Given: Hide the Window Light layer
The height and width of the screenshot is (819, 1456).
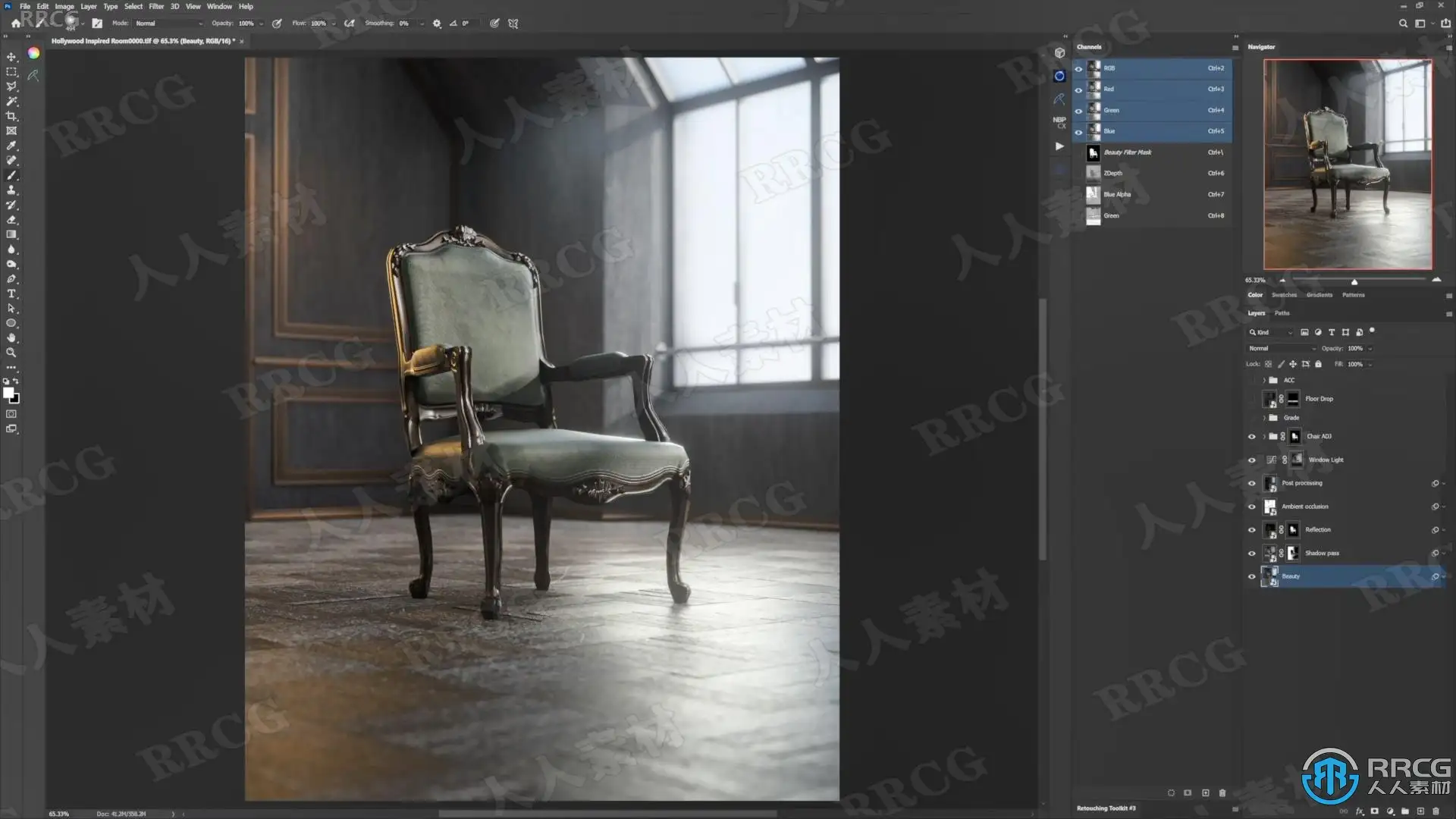Looking at the screenshot, I should [x=1251, y=460].
